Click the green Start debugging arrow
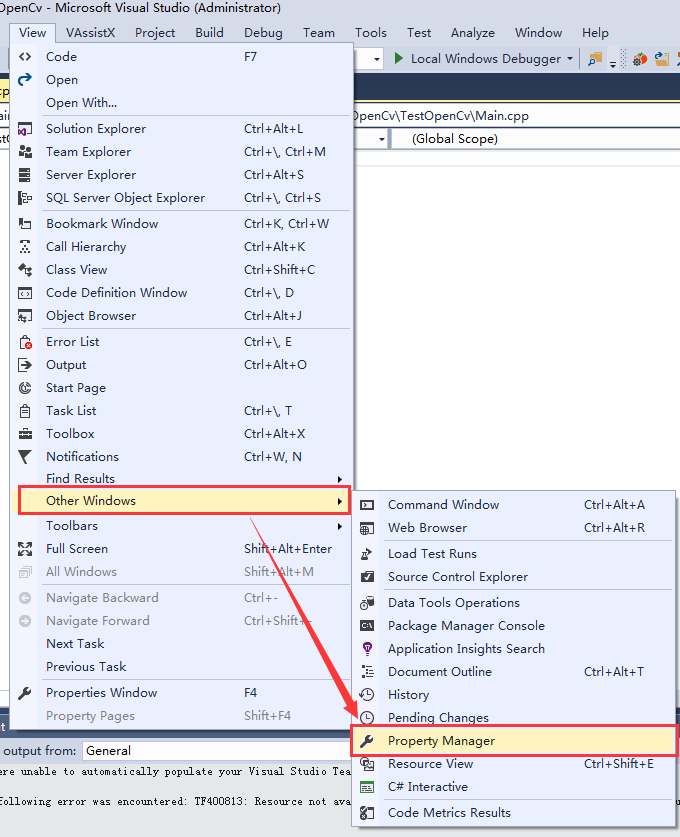680x837 pixels. click(398, 58)
